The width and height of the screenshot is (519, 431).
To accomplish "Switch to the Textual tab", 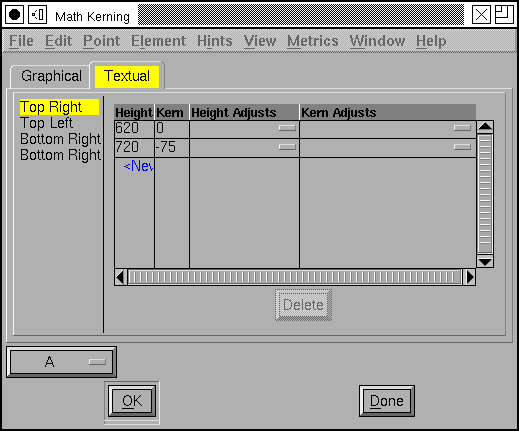I will point(127,76).
